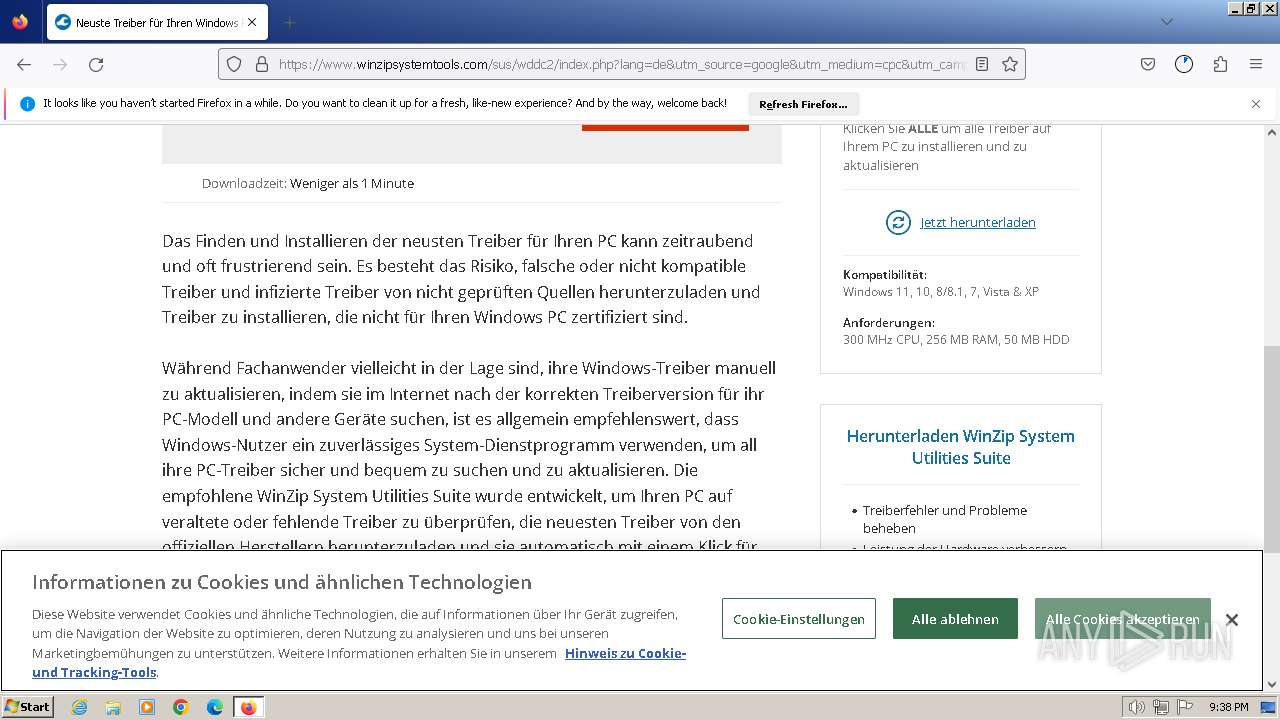The height and width of the screenshot is (720, 1280).
Task: Open Cookie-Einstellungen
Action: click(x=799, y=619)
